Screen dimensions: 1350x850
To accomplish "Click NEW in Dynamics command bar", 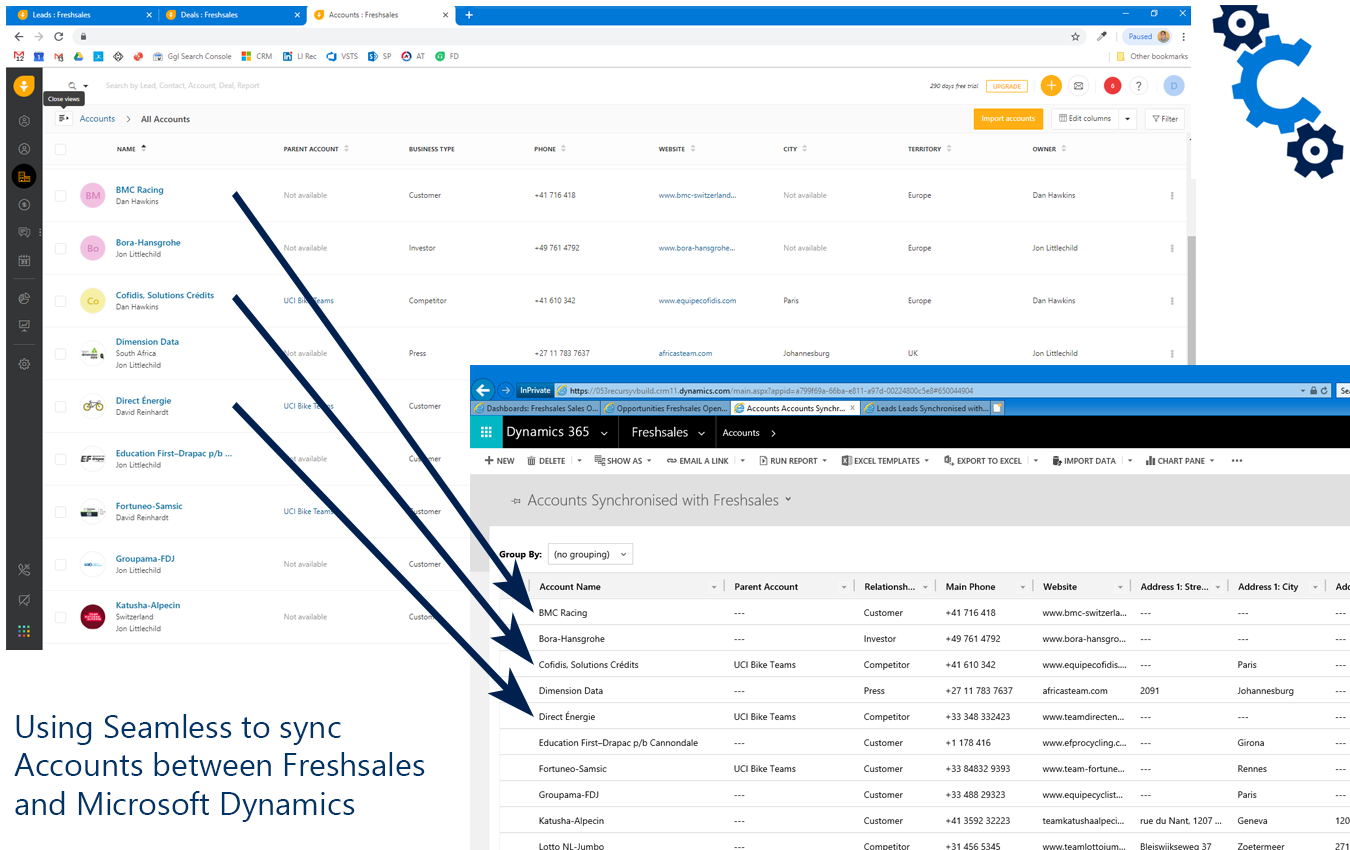I will 499,461.
